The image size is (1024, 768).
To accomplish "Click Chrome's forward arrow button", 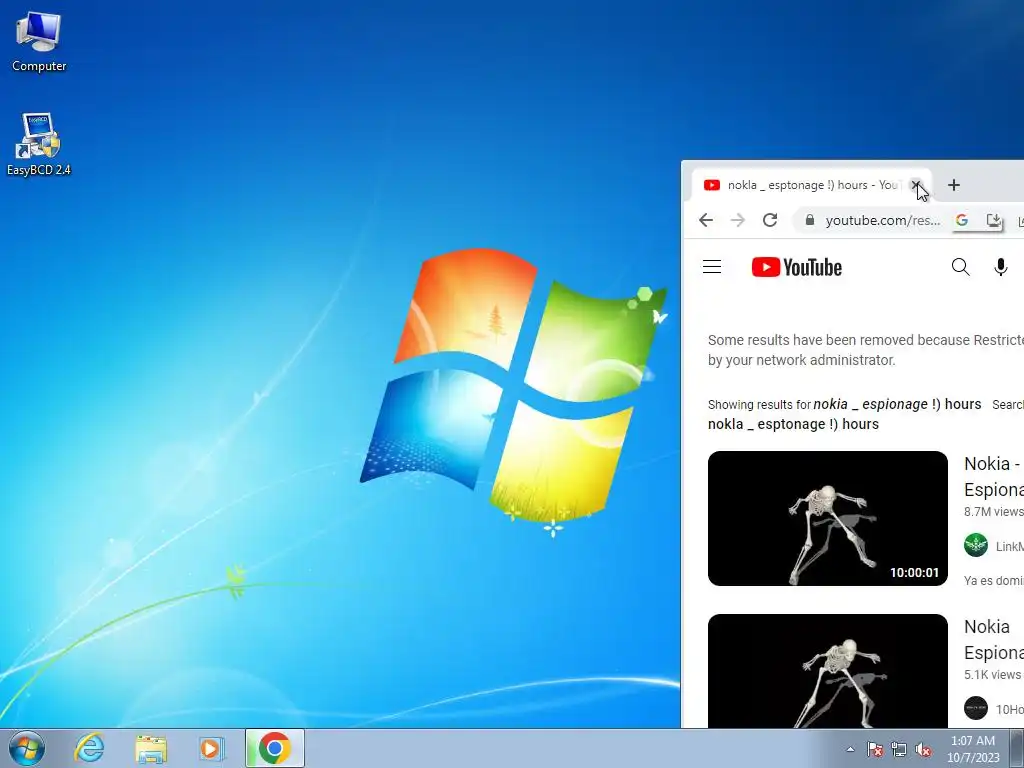I will (x=738, y=220).
